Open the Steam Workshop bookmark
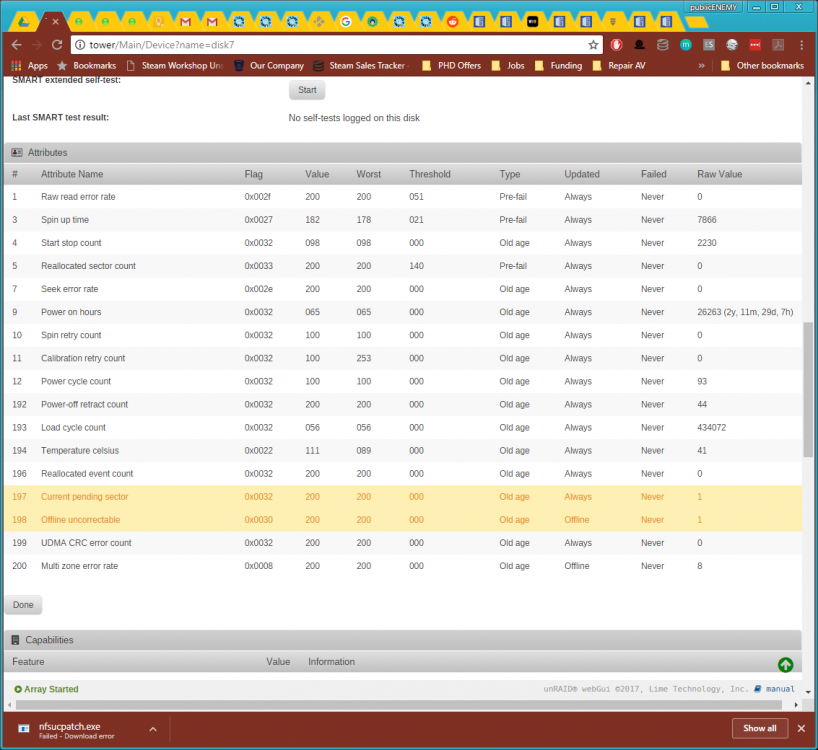The height and width of the screenshot is (750, 818). (175, 66)
